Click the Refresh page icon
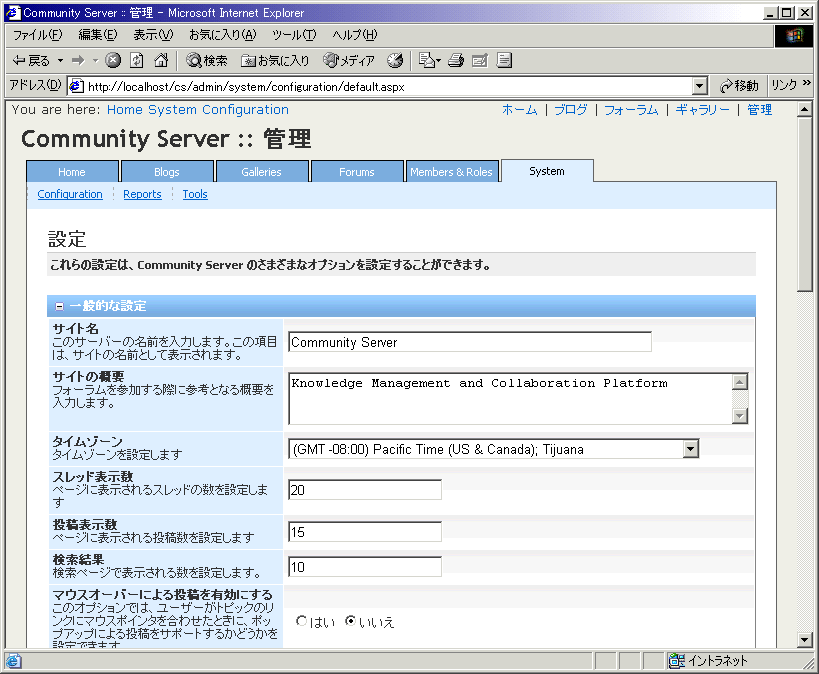The width and height of the screenshot is (819, 674). point(137,61)
